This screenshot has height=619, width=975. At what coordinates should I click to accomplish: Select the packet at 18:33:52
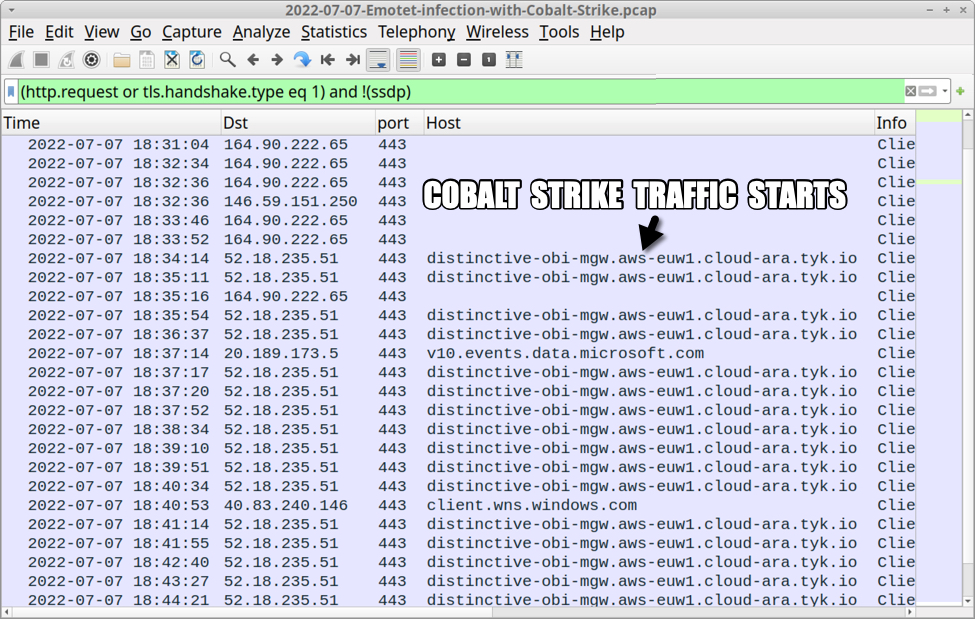(458, 240)
